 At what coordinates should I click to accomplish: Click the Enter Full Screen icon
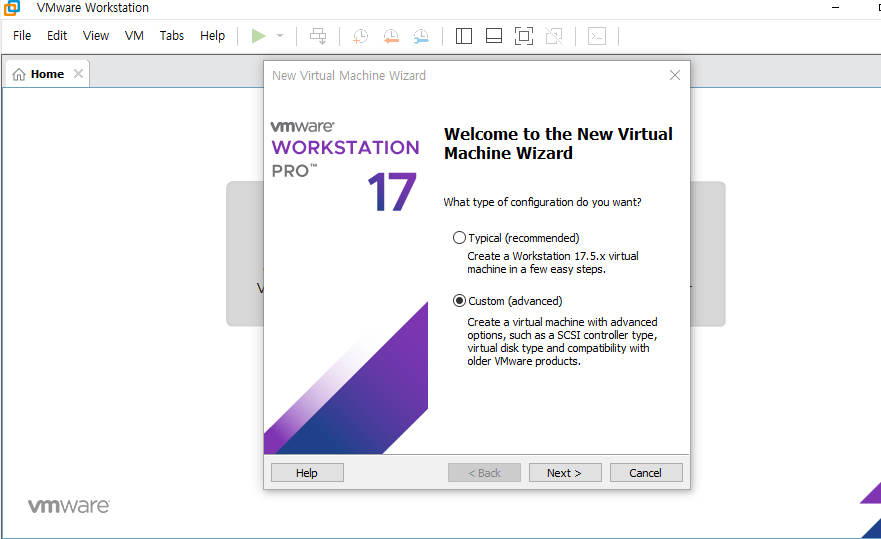(x=524, y=36)
